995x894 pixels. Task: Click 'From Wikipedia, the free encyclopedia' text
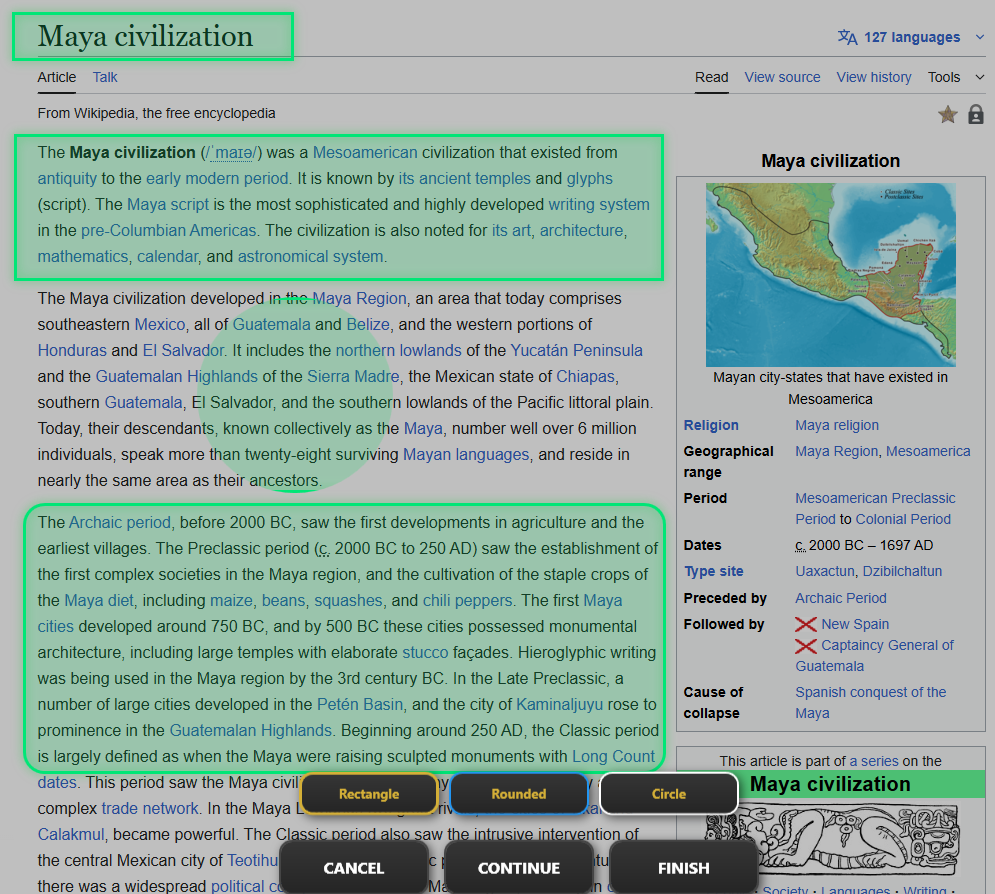point(156,114)
